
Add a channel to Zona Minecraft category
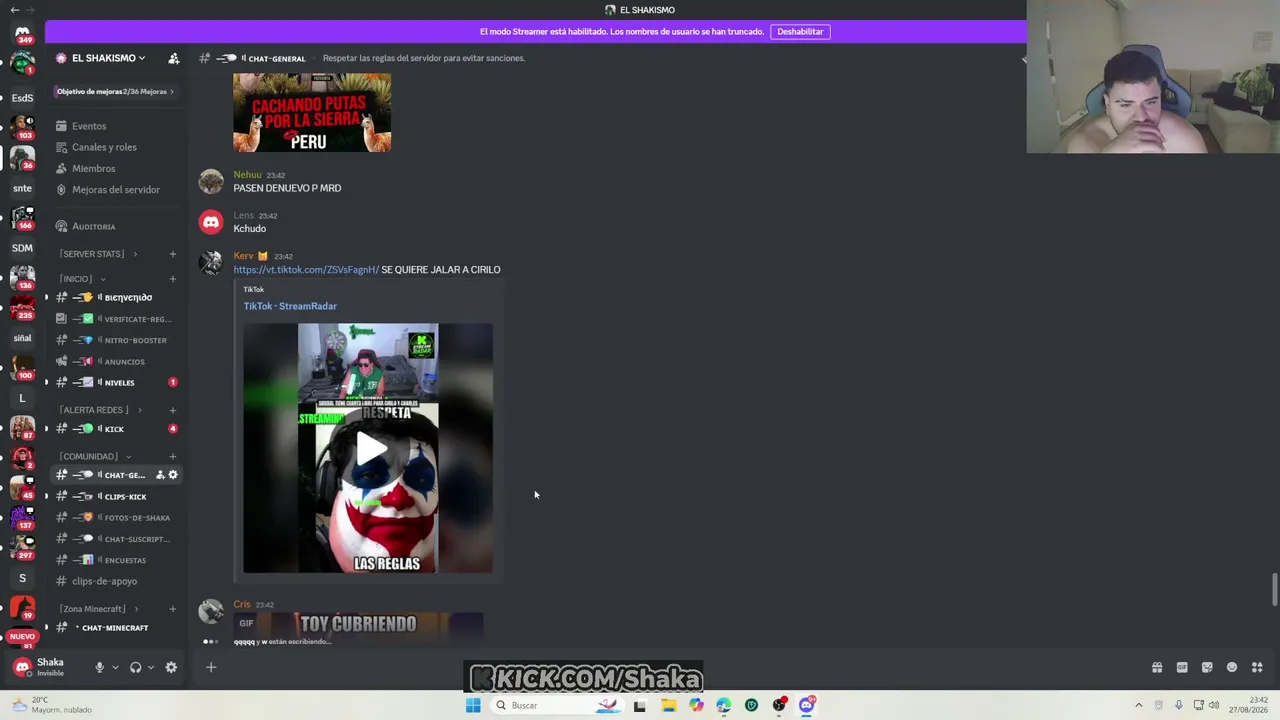click(173, 609)
